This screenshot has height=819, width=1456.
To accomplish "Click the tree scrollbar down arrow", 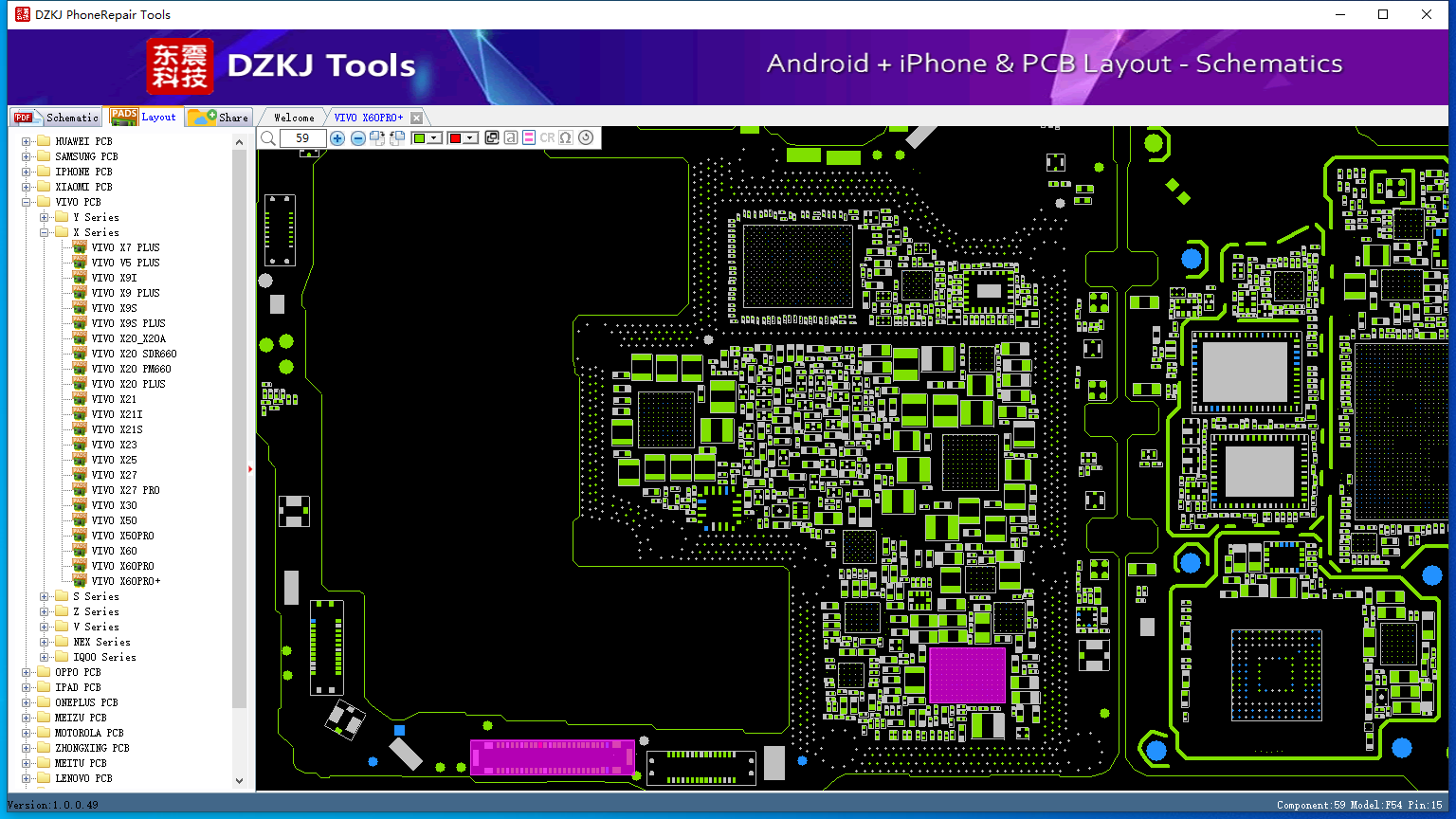I will pyautogui.click(x=239, y=781).
